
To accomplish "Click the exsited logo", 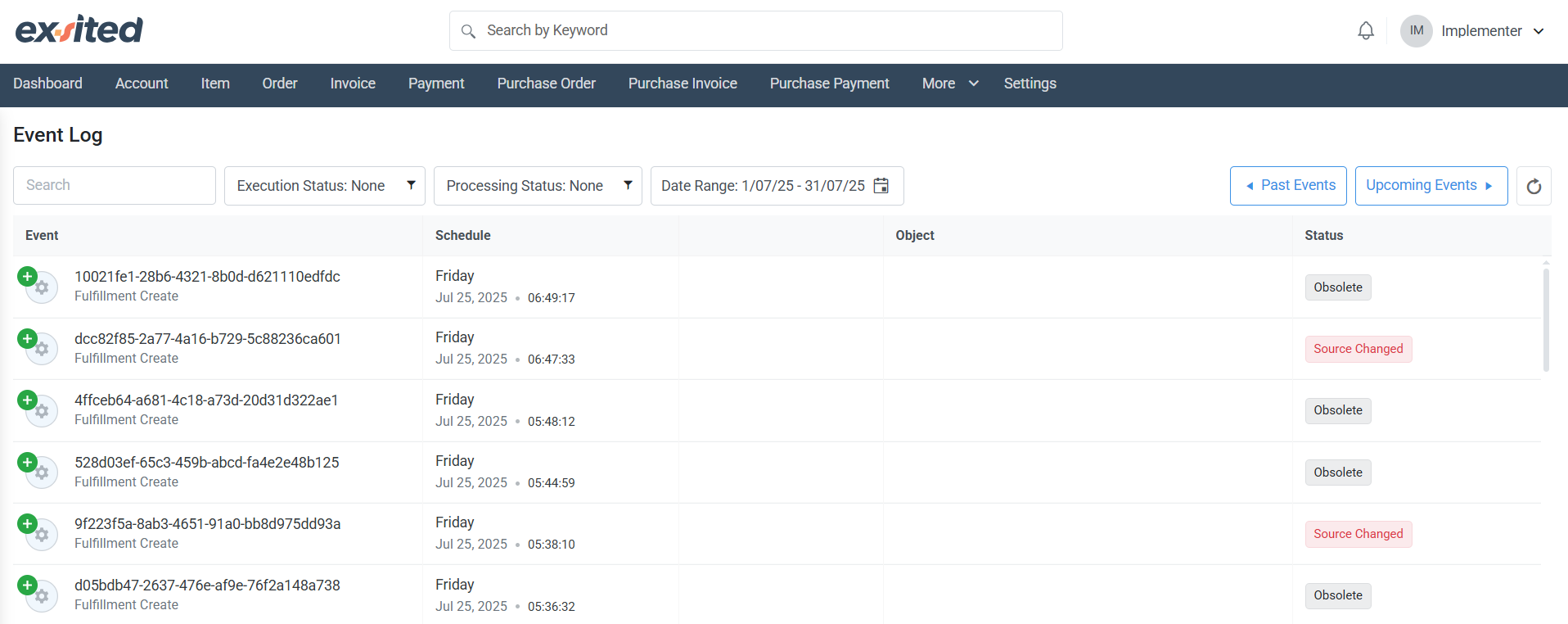I will point(79,29).
